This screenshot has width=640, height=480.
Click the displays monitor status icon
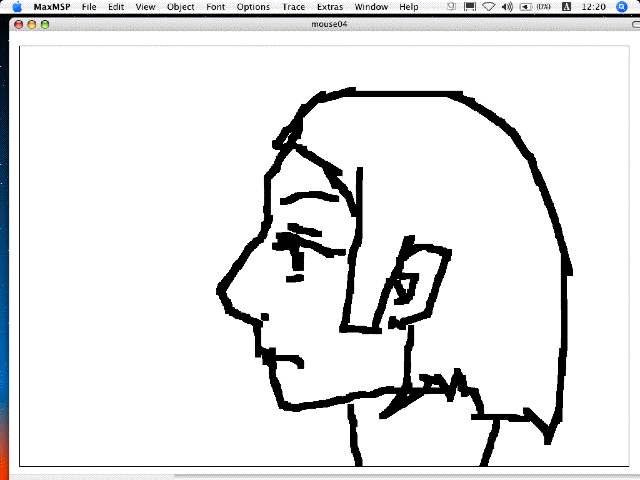(x=470, y=7)
